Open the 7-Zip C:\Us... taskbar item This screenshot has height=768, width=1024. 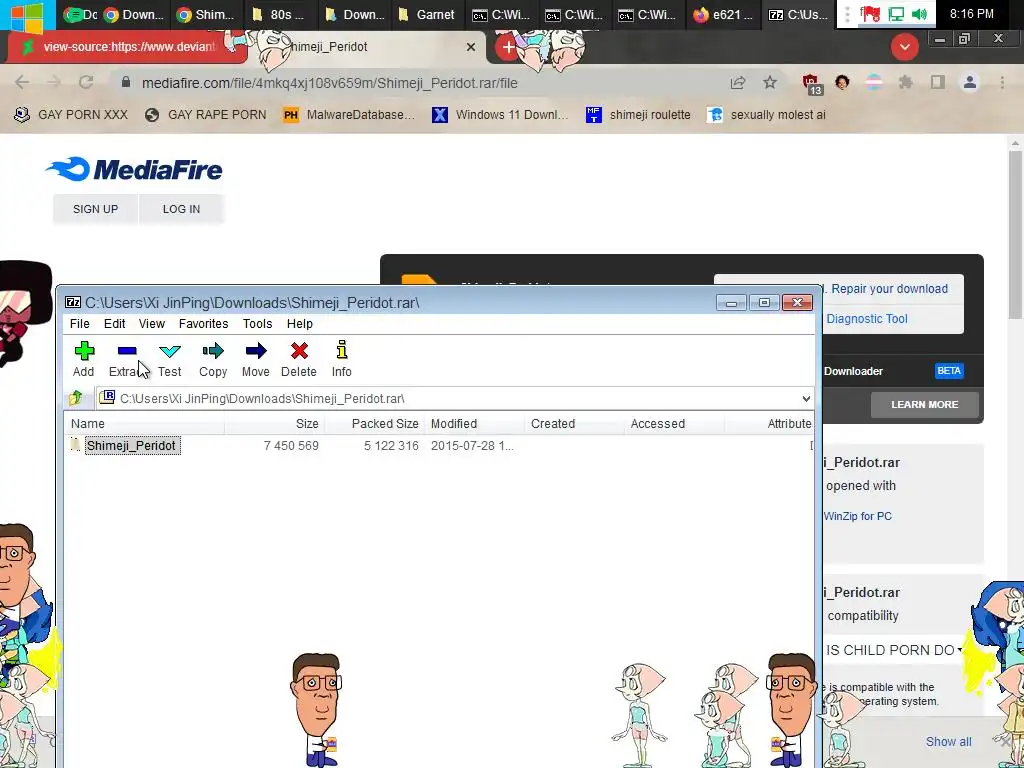pos(798,14)
